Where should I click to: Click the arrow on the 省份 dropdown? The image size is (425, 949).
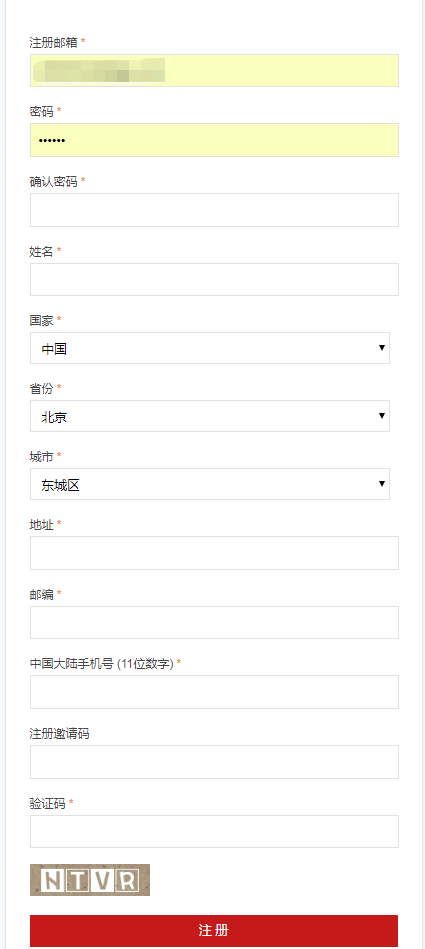pos(381,416)
